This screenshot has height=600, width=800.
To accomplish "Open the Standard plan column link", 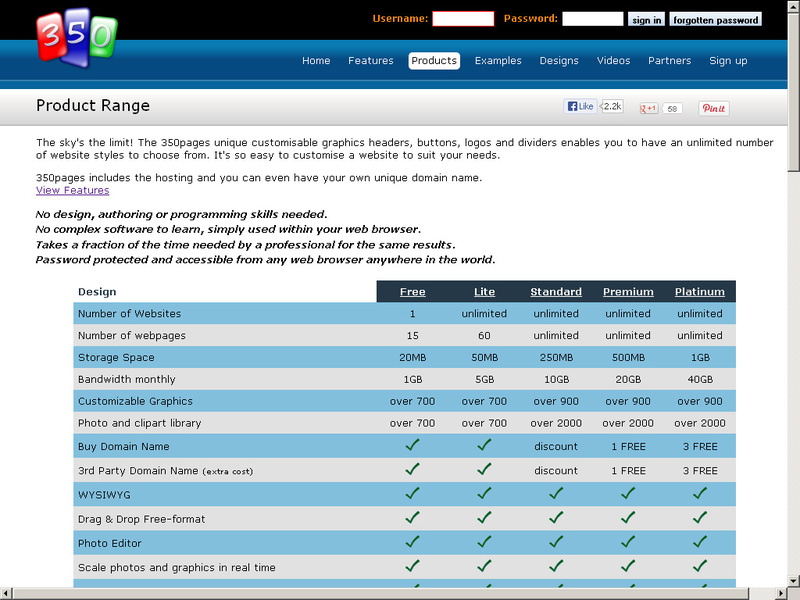I will [x=556, y=292].
